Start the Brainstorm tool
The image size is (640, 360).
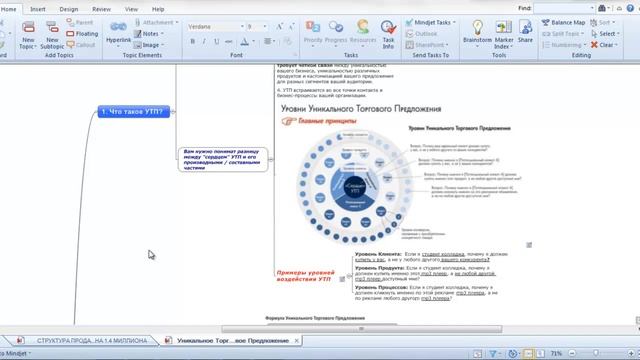tap(477, 33)
